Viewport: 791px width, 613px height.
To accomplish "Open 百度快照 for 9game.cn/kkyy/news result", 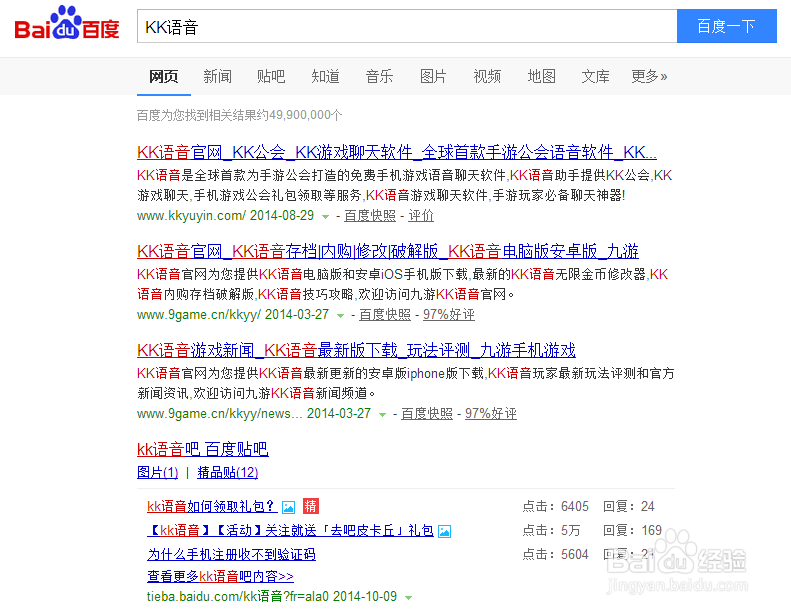I will click(x=427, y=414).
